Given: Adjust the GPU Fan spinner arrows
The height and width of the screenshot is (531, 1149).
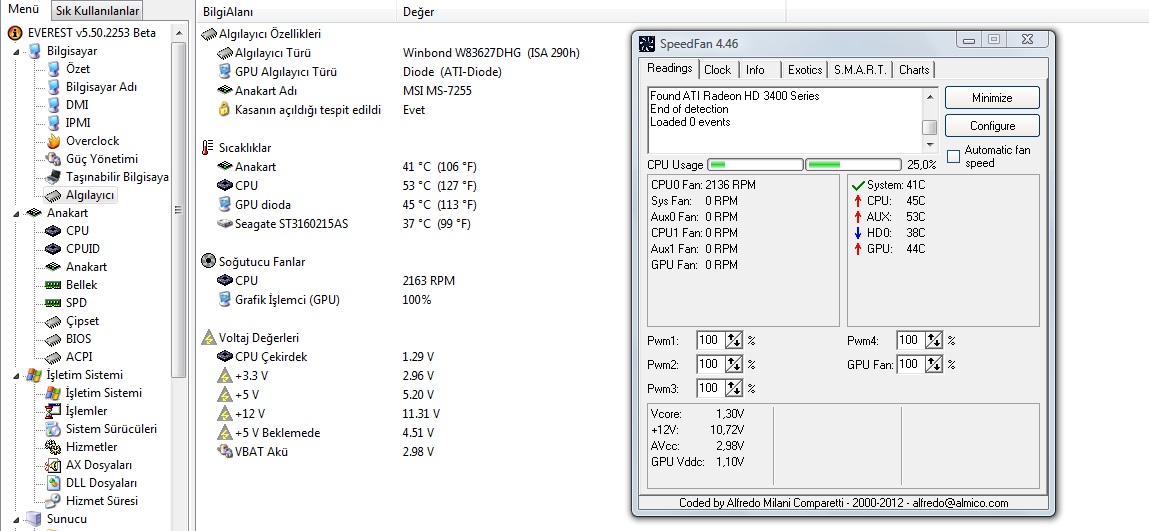Looking at the screenshot, I should coord(934,364).
